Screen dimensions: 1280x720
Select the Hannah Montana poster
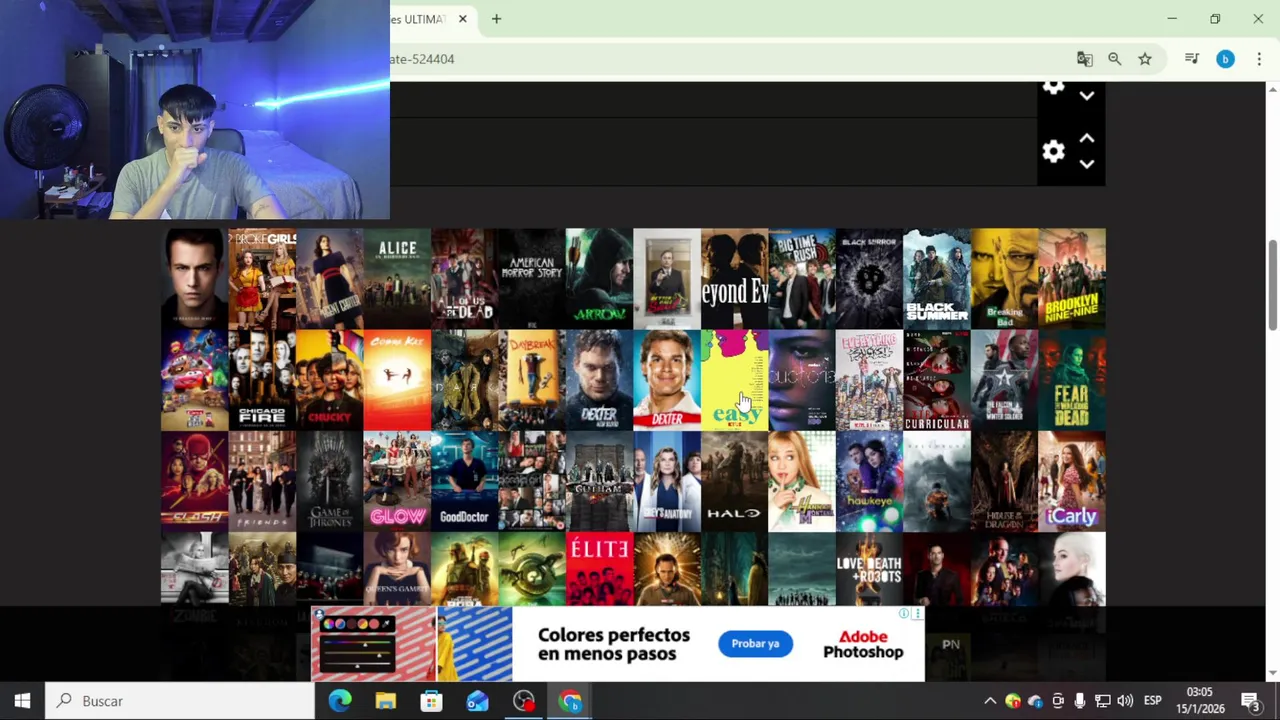802,482
